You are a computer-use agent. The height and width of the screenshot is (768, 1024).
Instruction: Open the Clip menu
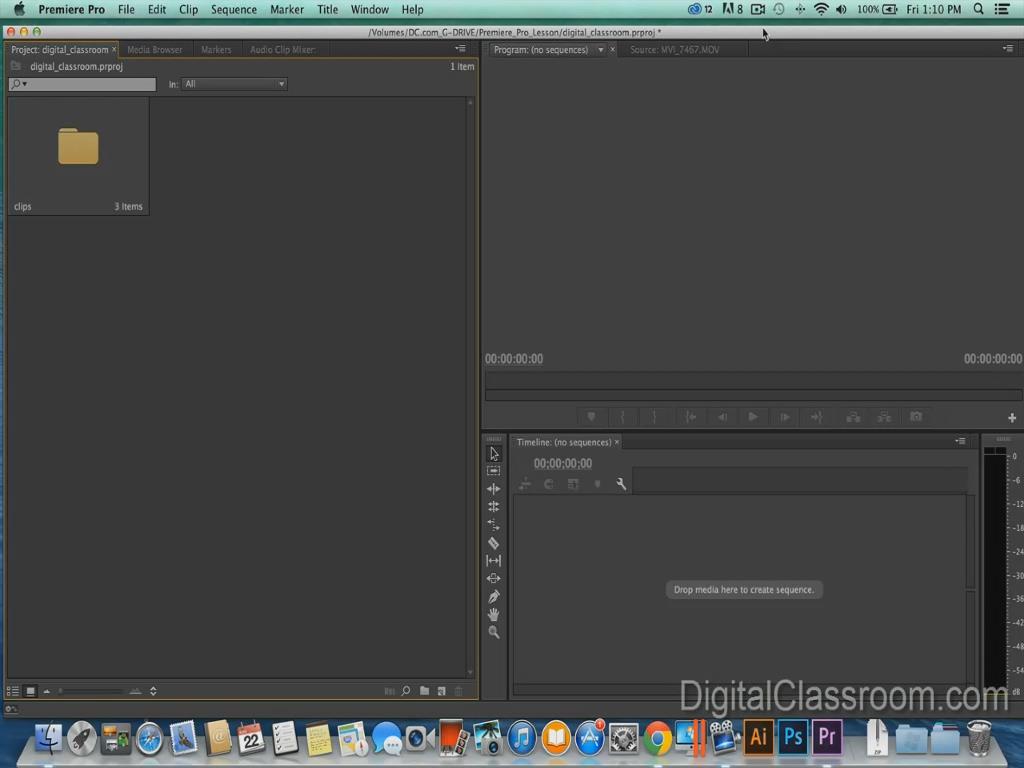tap(188, 9)
